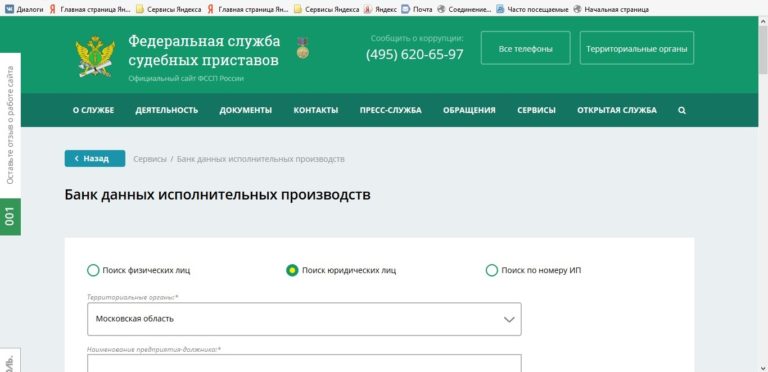Screen dimensions: 768x372
Task: Click Федеральная служба судебных приставов title
Action: tap(204, 50)
